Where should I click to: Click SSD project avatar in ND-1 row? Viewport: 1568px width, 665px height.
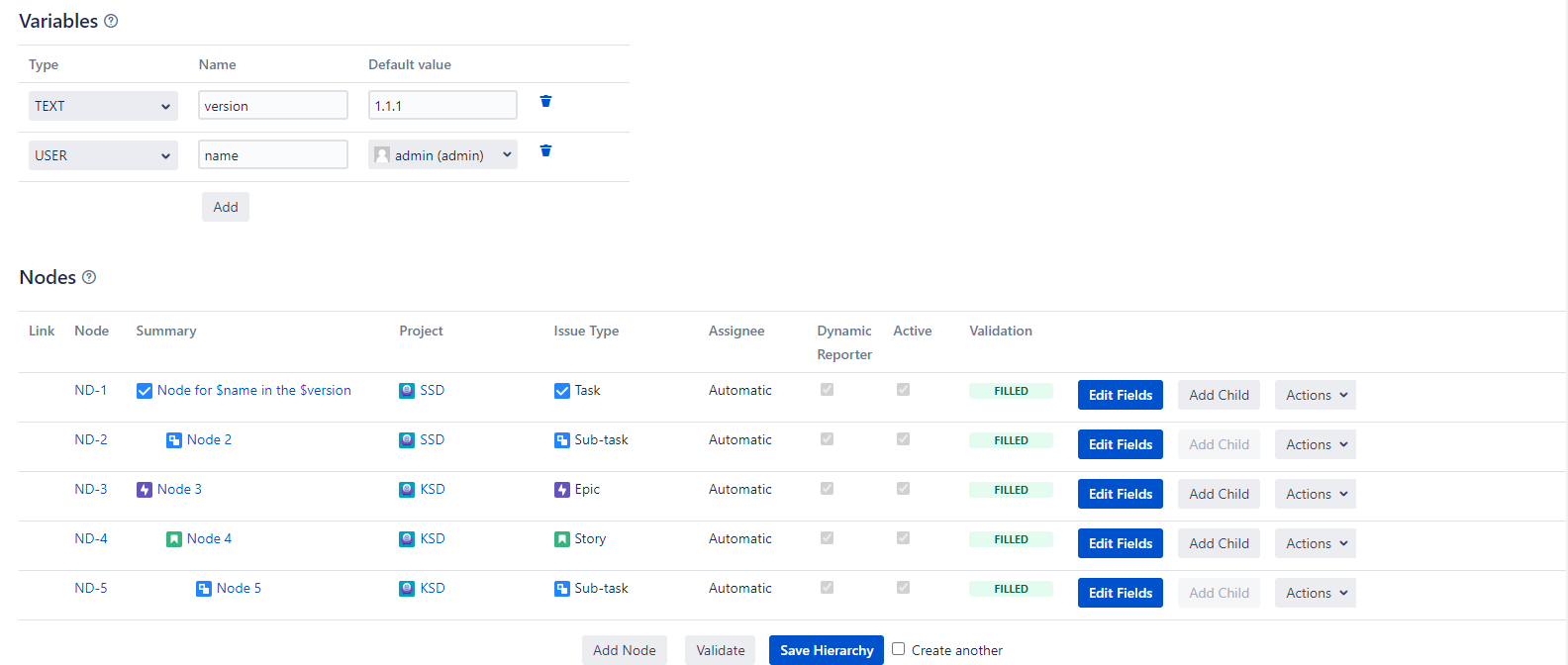(407, 391)
